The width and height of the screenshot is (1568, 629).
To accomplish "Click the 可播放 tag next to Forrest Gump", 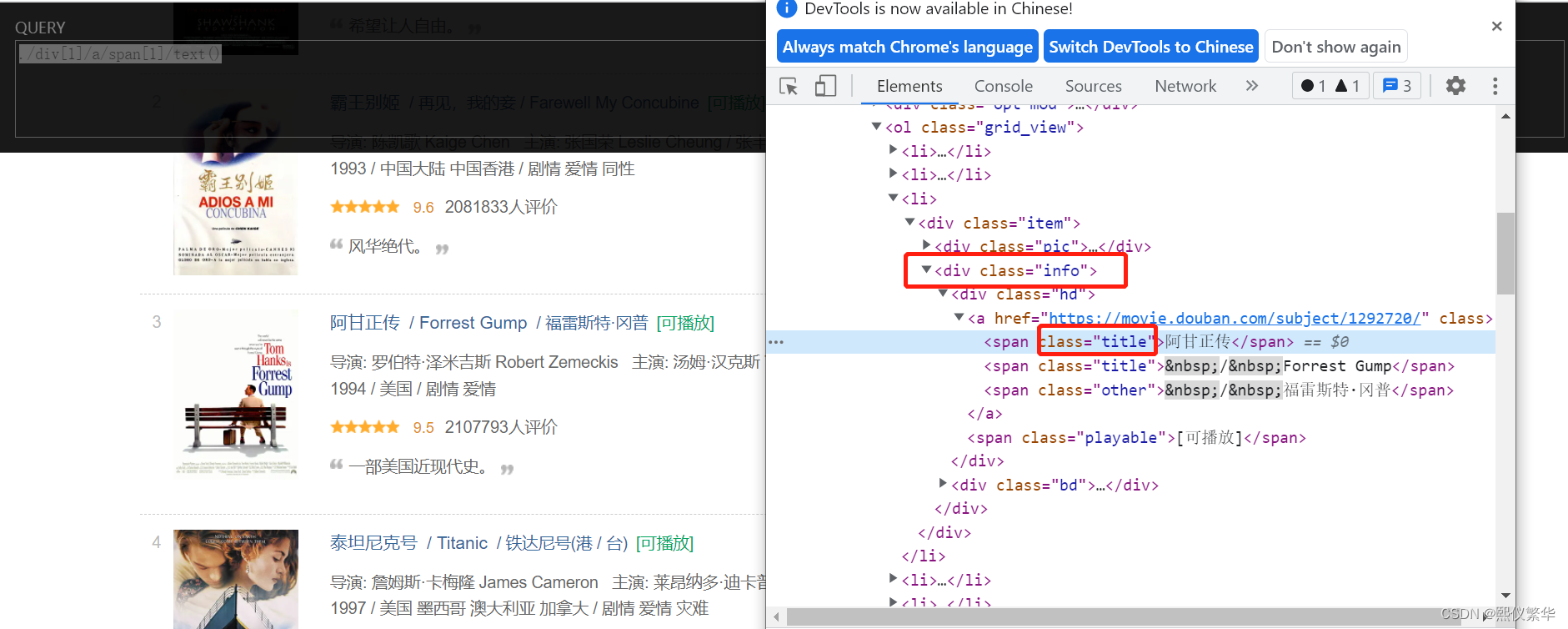I will click(x=685, y=323).
